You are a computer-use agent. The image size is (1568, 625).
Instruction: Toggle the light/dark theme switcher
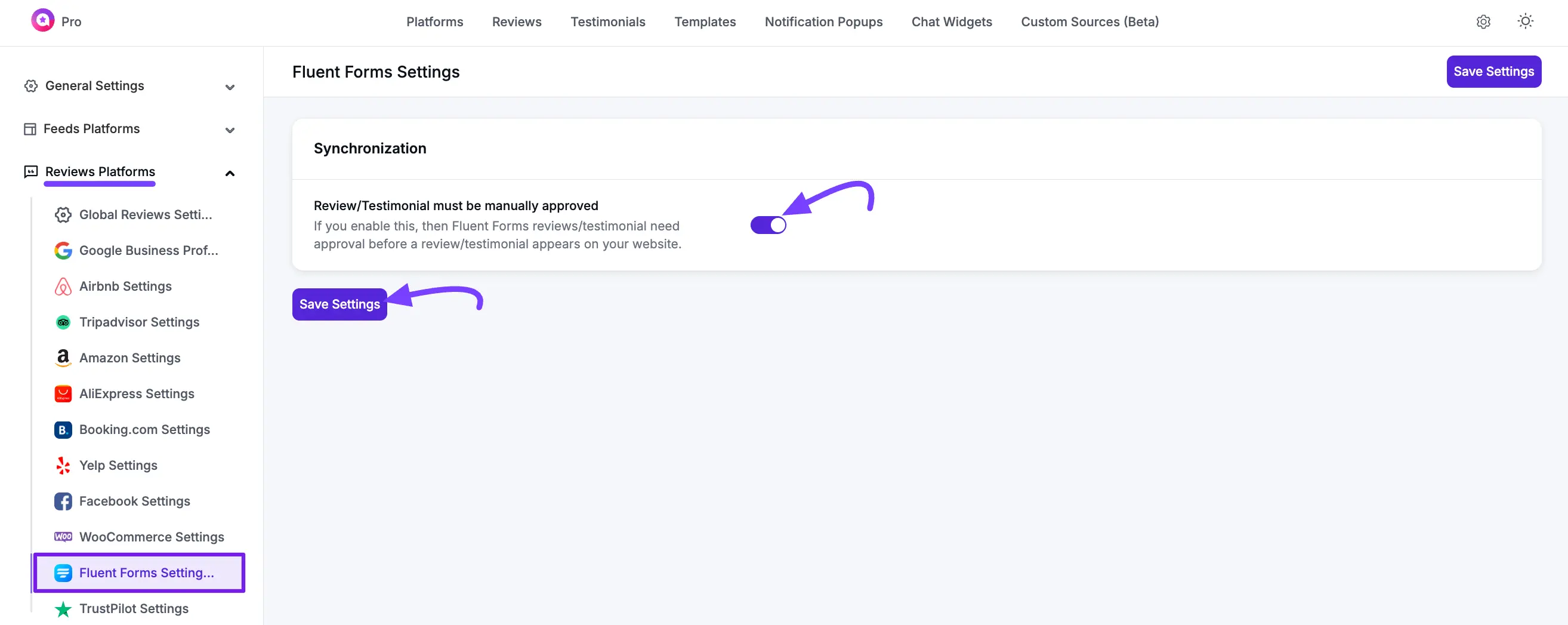[x=1525, y=21]
